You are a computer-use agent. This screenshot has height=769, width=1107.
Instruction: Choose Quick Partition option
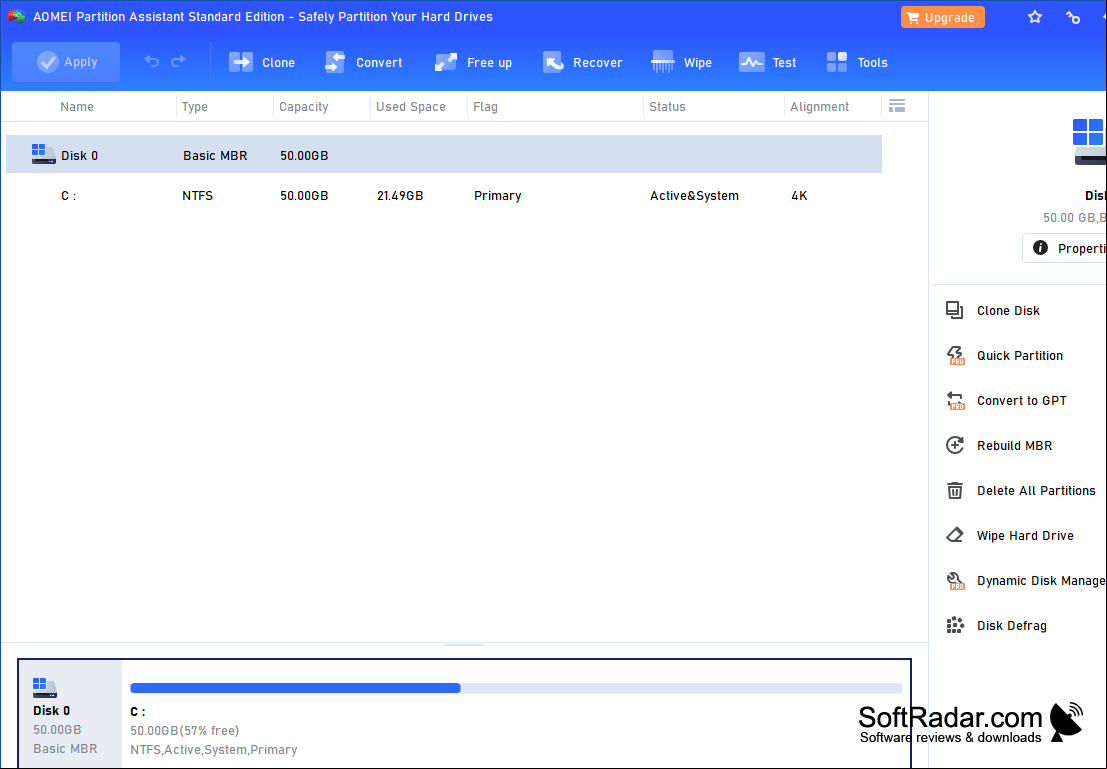click(x=1019, y=356)
